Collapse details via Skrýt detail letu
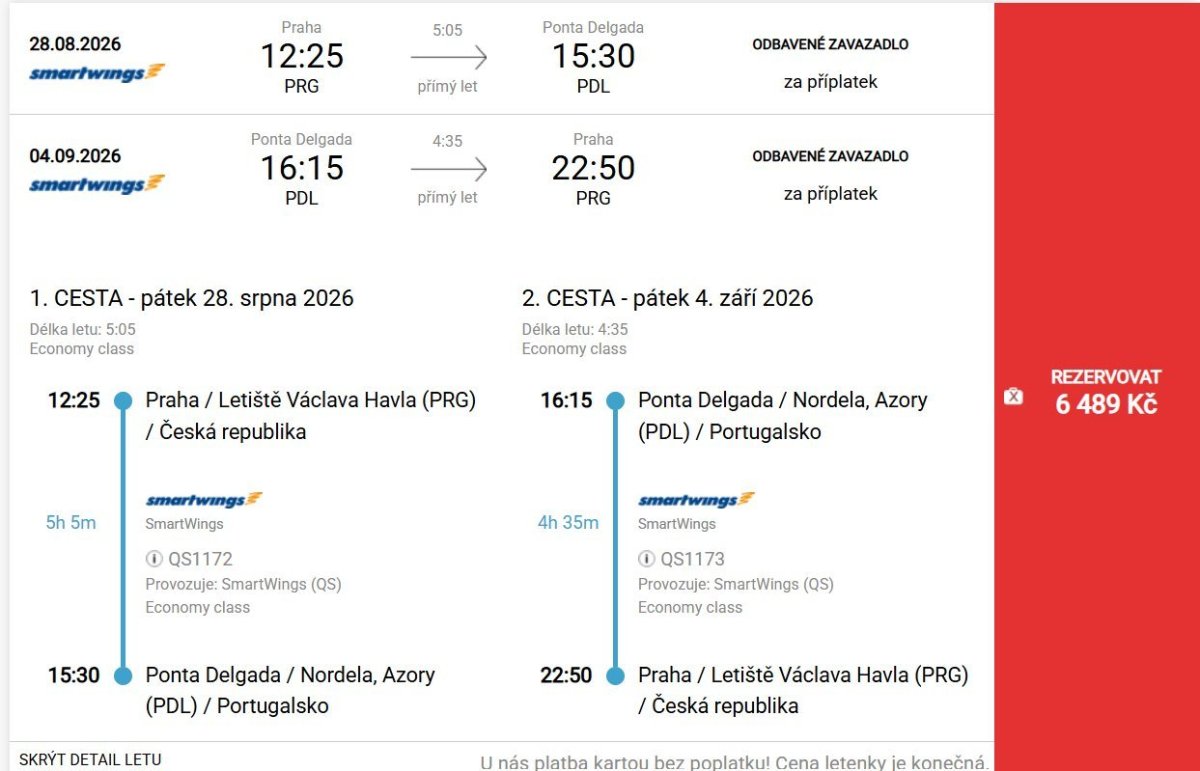This screenshot has width=1200, height=771. (90, 759)
